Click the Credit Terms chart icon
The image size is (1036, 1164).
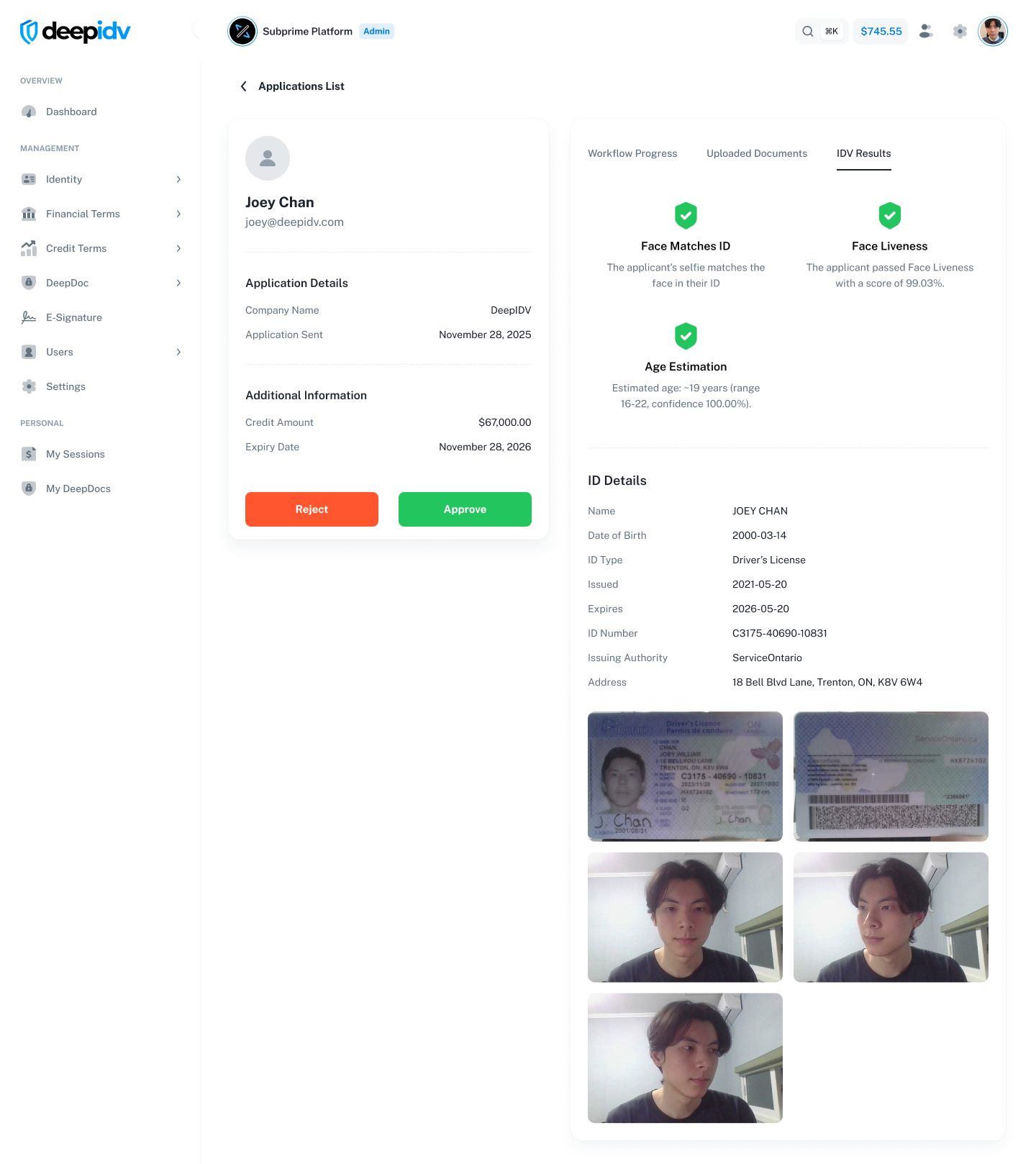29,248
